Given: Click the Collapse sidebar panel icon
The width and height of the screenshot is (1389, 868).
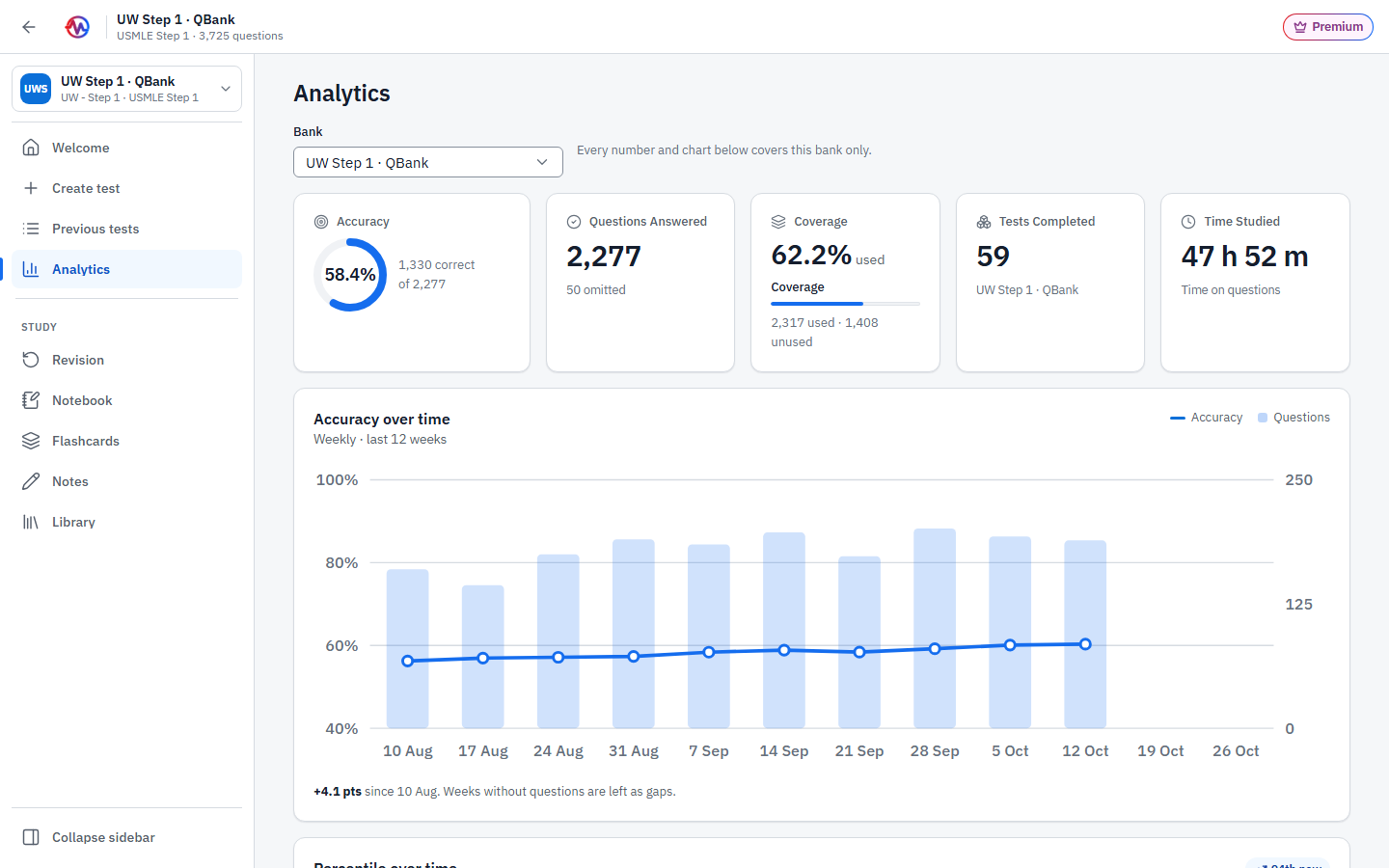Looking at the screenshot, I should click(31, 837).
